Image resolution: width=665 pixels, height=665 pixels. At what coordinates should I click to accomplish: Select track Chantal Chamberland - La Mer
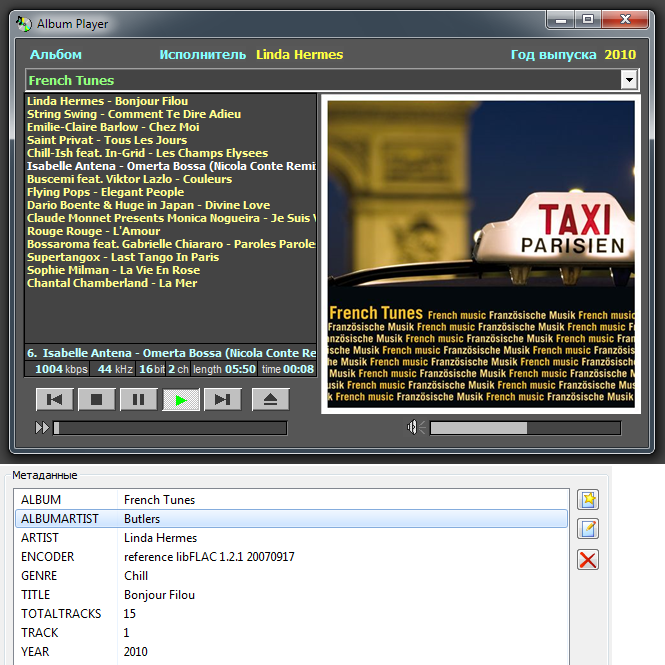point(112,283)
